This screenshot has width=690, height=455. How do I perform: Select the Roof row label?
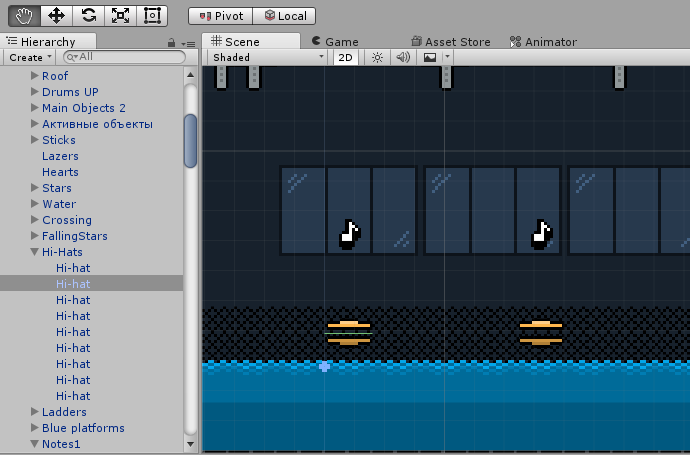(x=55, y=76)
